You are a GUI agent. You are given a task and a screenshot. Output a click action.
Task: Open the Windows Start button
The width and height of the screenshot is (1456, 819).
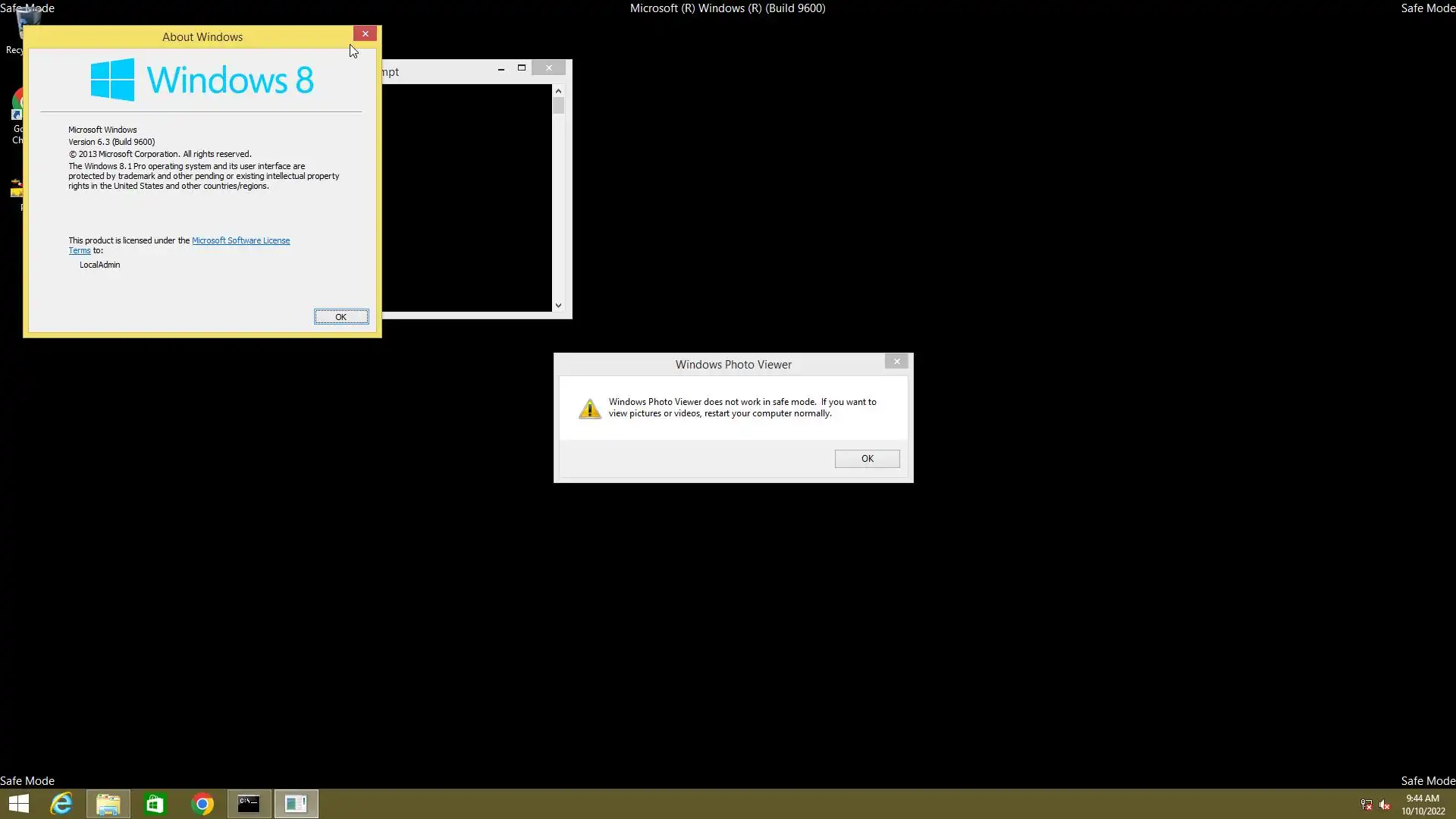click(19, 804)
